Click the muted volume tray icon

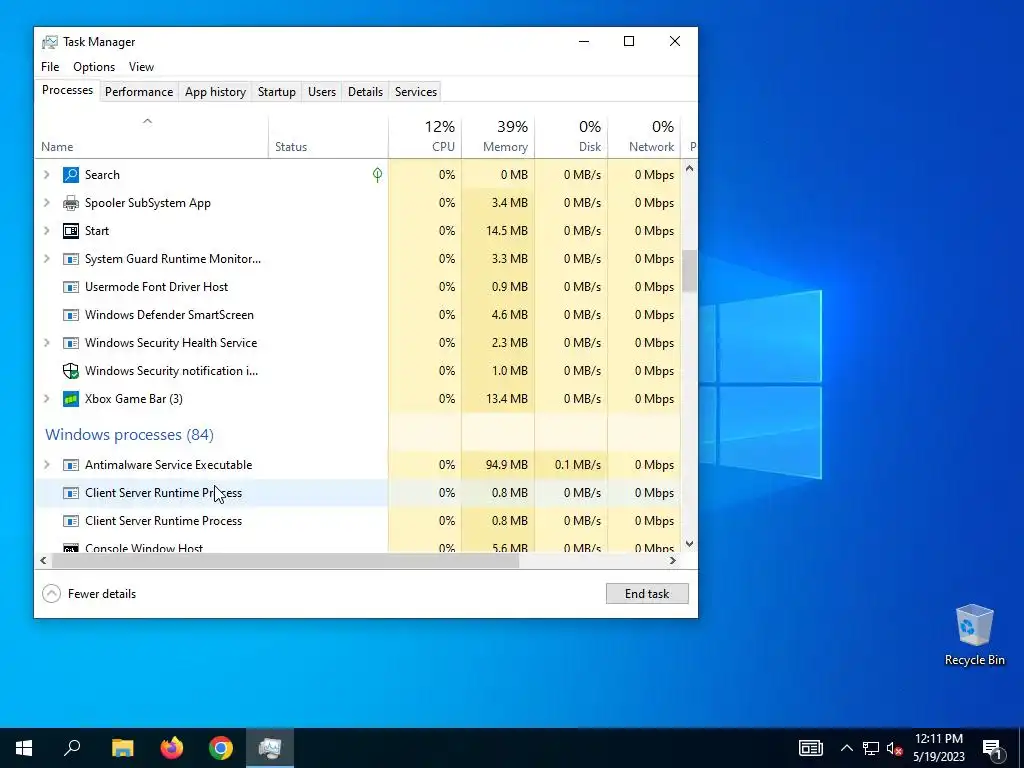pyautogui.click(x=895, y=748)
